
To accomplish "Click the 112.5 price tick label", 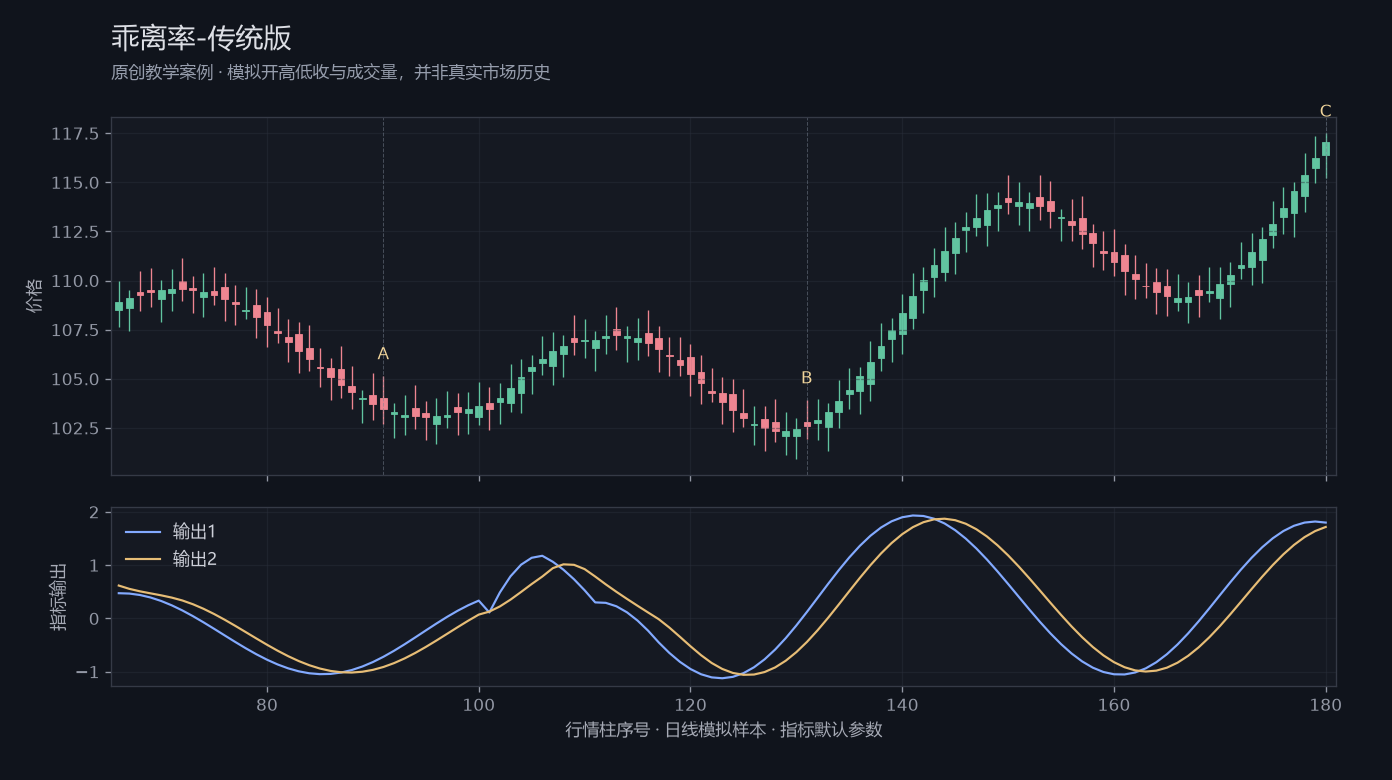I will click(75, 232).
